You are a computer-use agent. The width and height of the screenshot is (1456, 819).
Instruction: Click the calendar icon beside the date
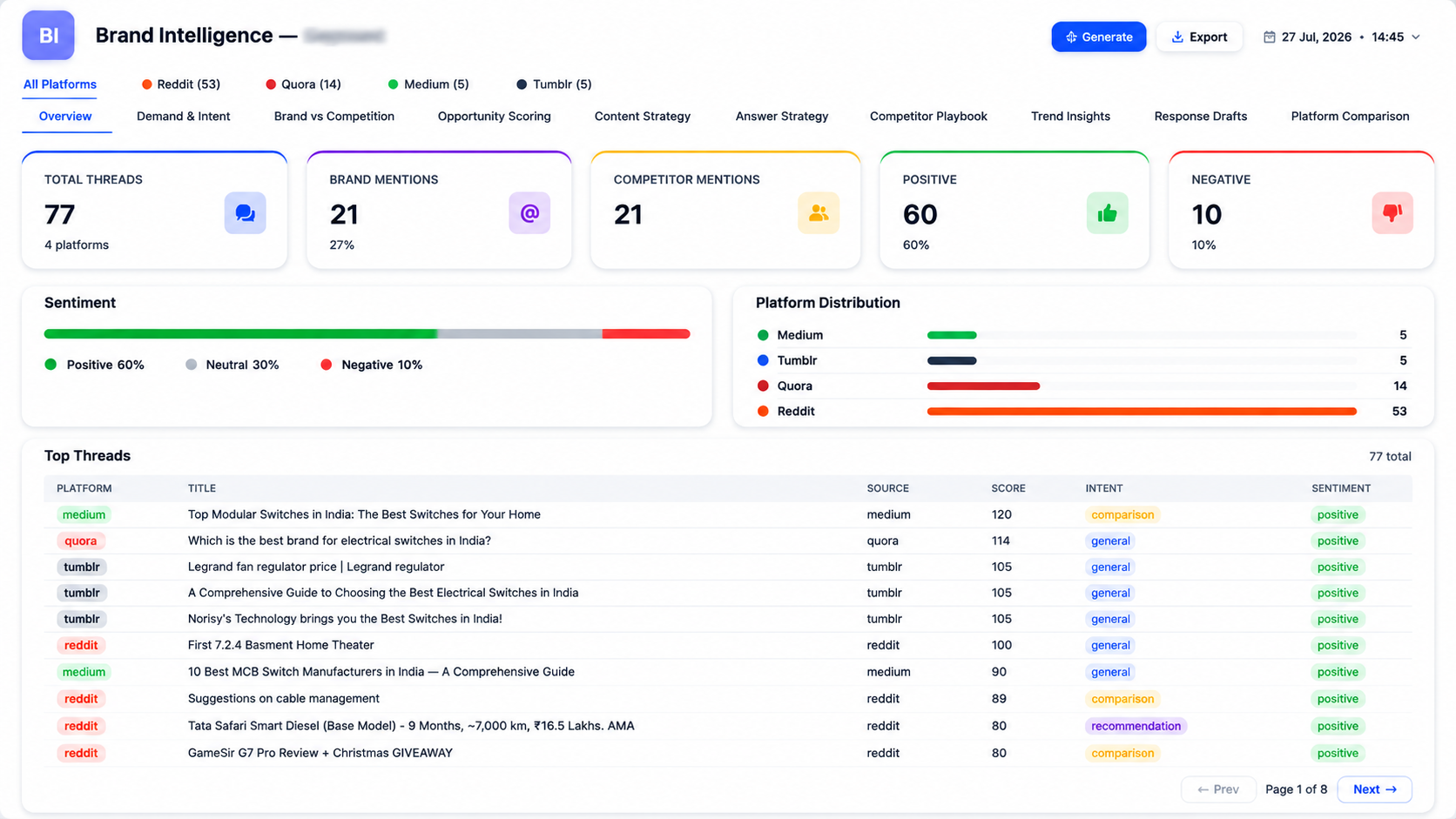(x=1270, y=37)
